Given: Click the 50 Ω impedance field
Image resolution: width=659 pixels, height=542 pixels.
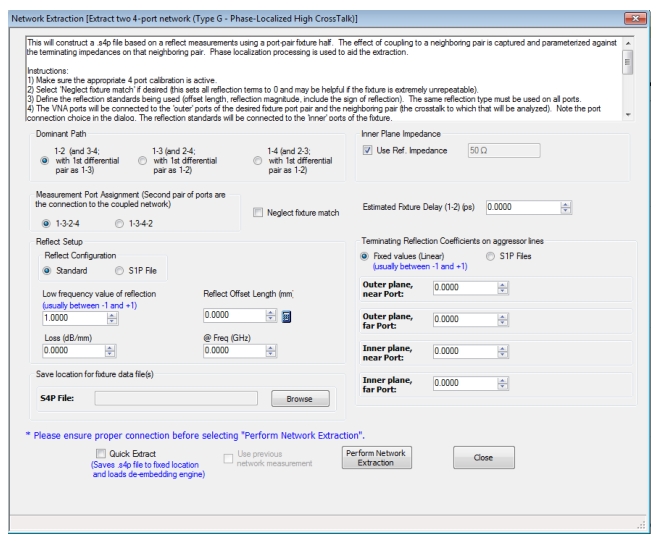Looking at the screenshot, I should [504, 150].
